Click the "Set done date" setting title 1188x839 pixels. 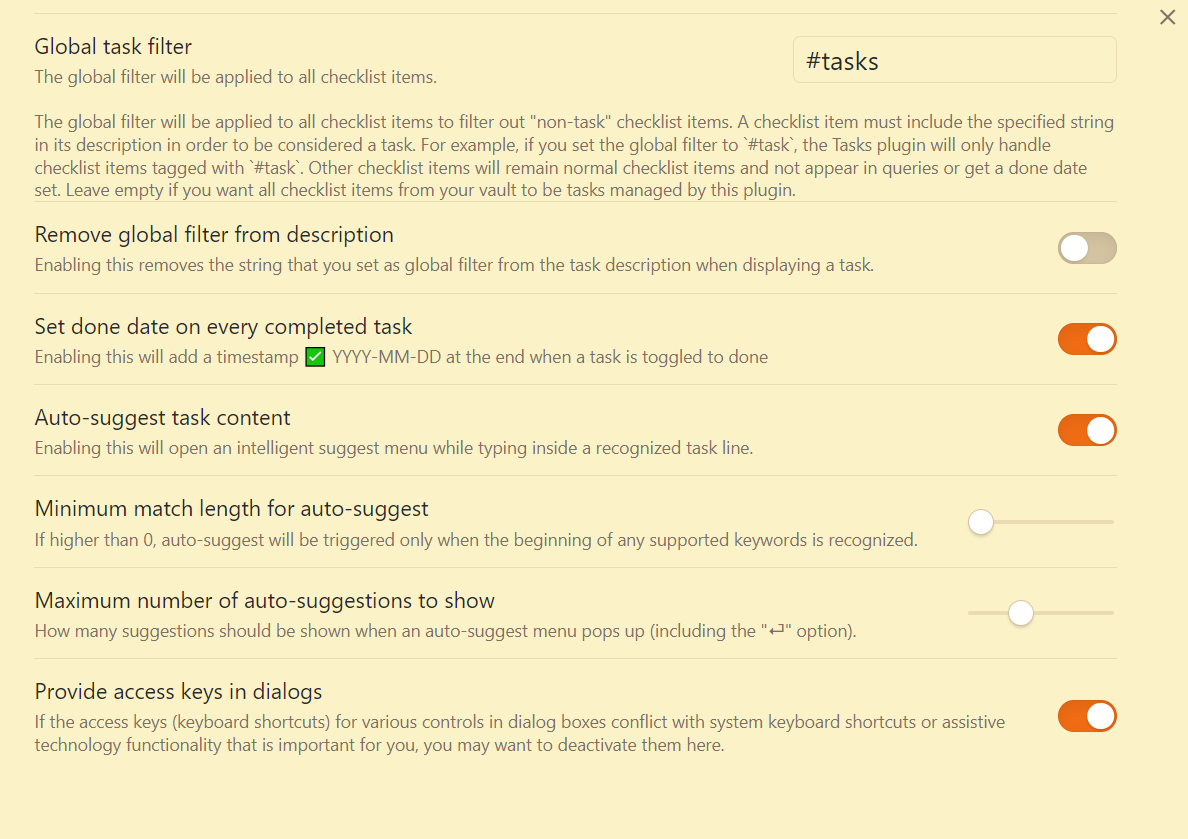(222, 326)
